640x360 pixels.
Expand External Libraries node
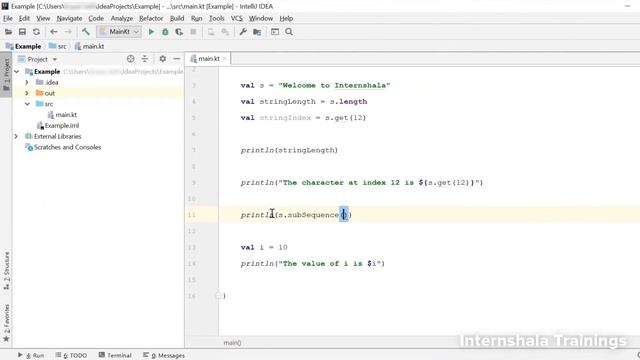coord(16,136)
